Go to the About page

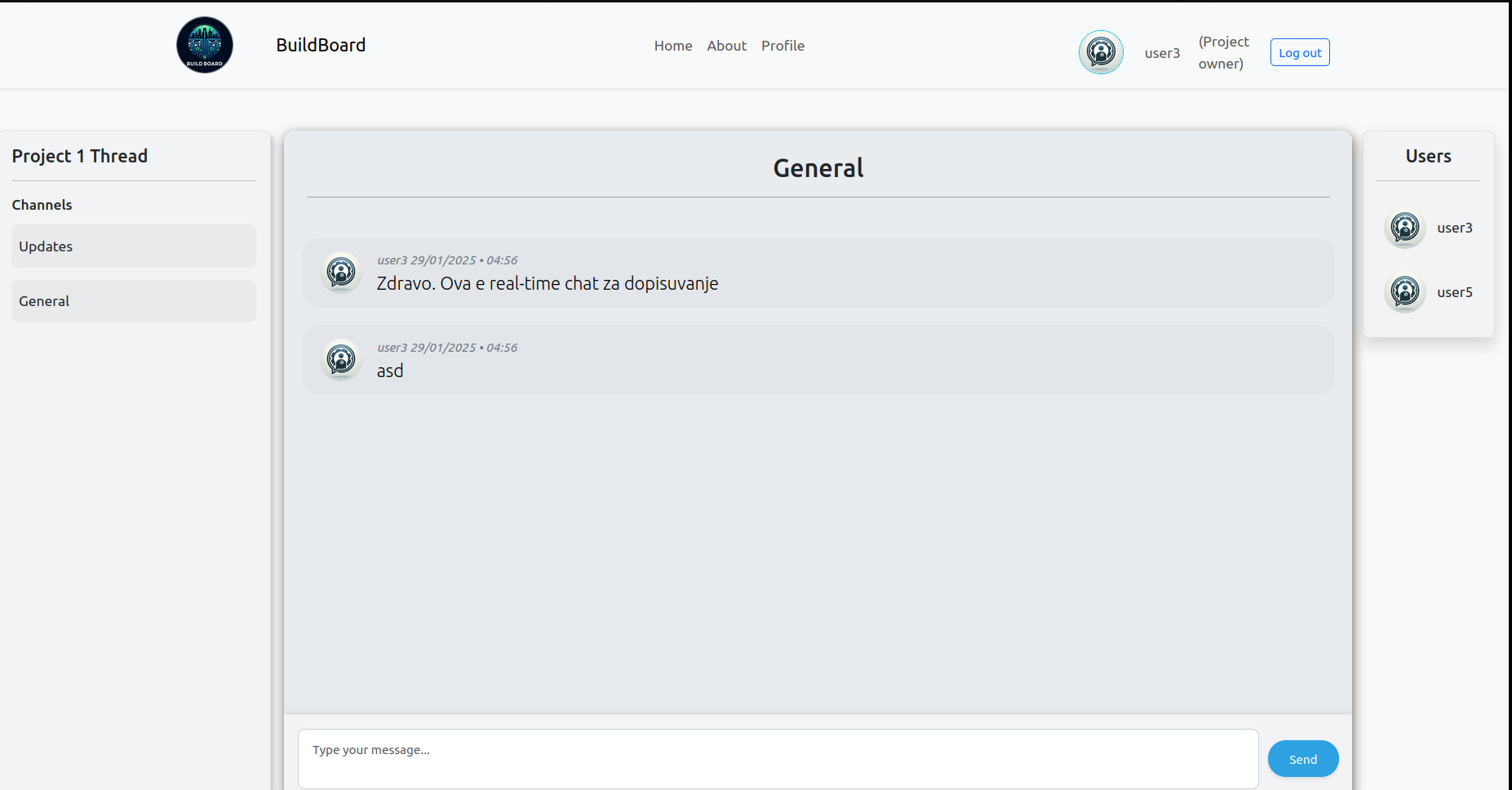[726, 47]
